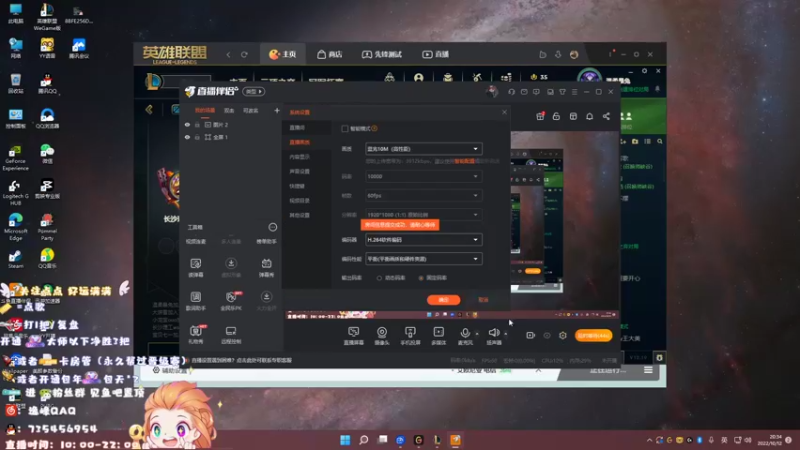Viewport: 800px width, 450px height.
Task: Open the 直播画质 settings section
Action: (299, 142)
